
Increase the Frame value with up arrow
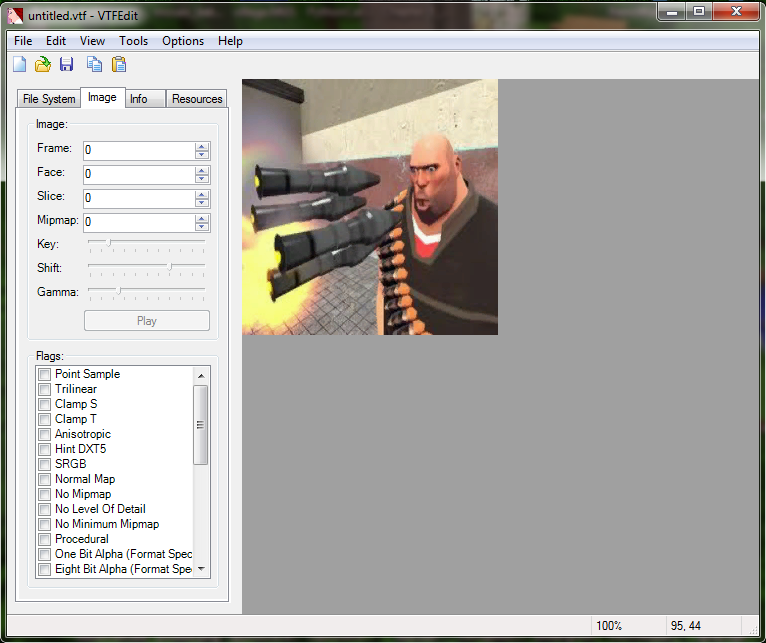coord(202,147)
